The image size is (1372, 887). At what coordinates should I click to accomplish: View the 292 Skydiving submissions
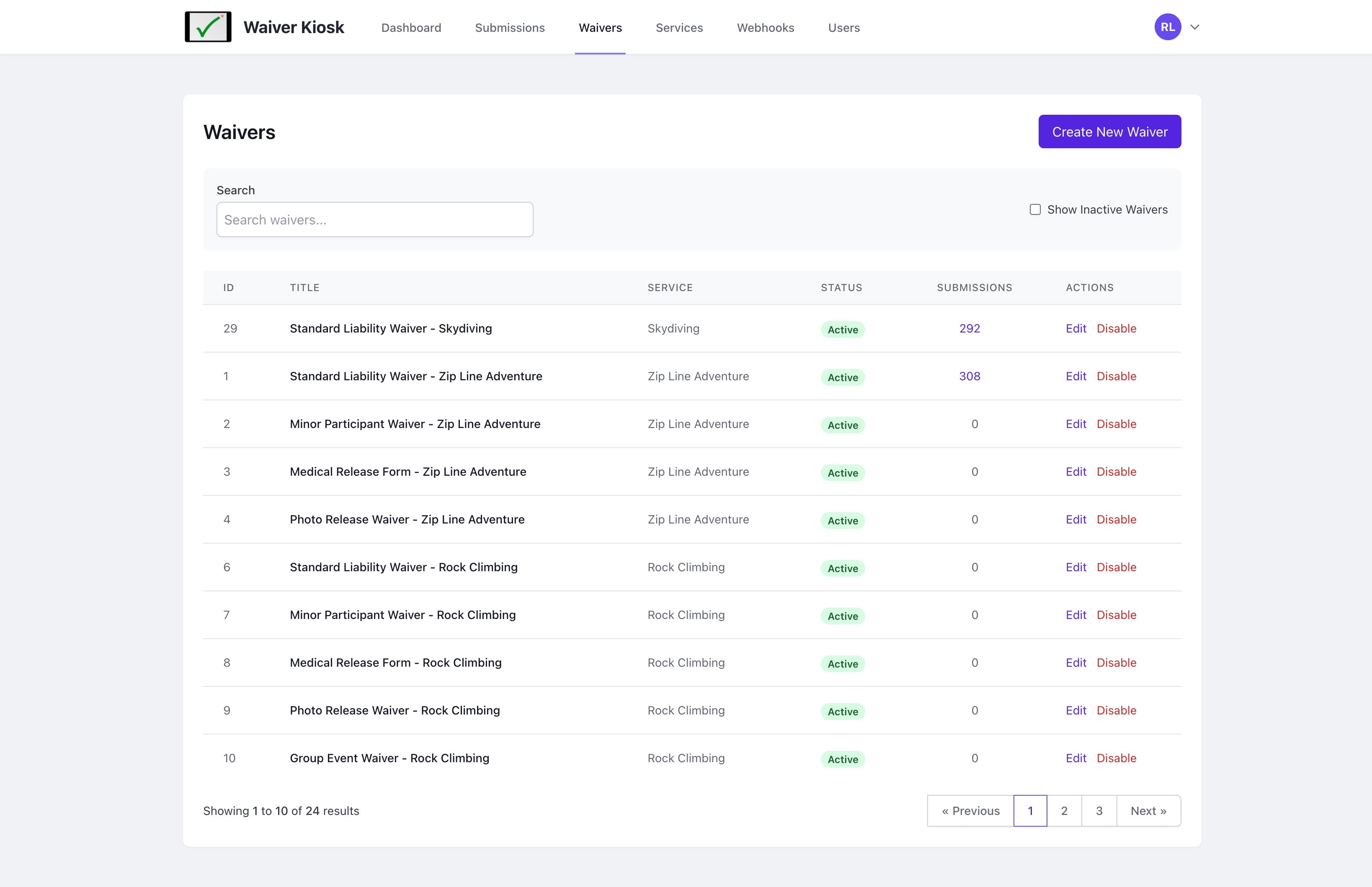click(970, 328)
